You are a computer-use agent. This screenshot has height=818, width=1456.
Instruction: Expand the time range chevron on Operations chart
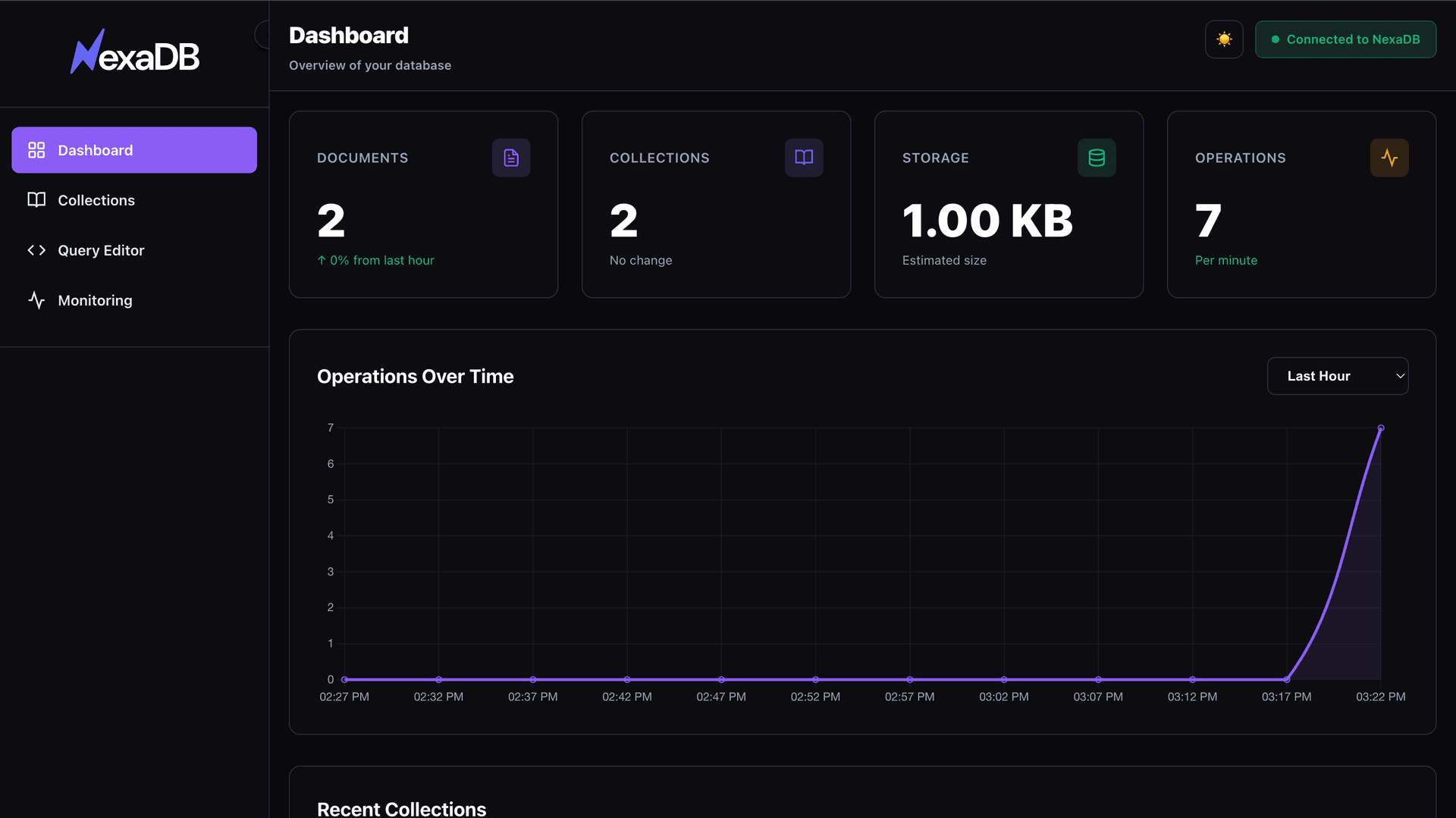click(1399, 375)
